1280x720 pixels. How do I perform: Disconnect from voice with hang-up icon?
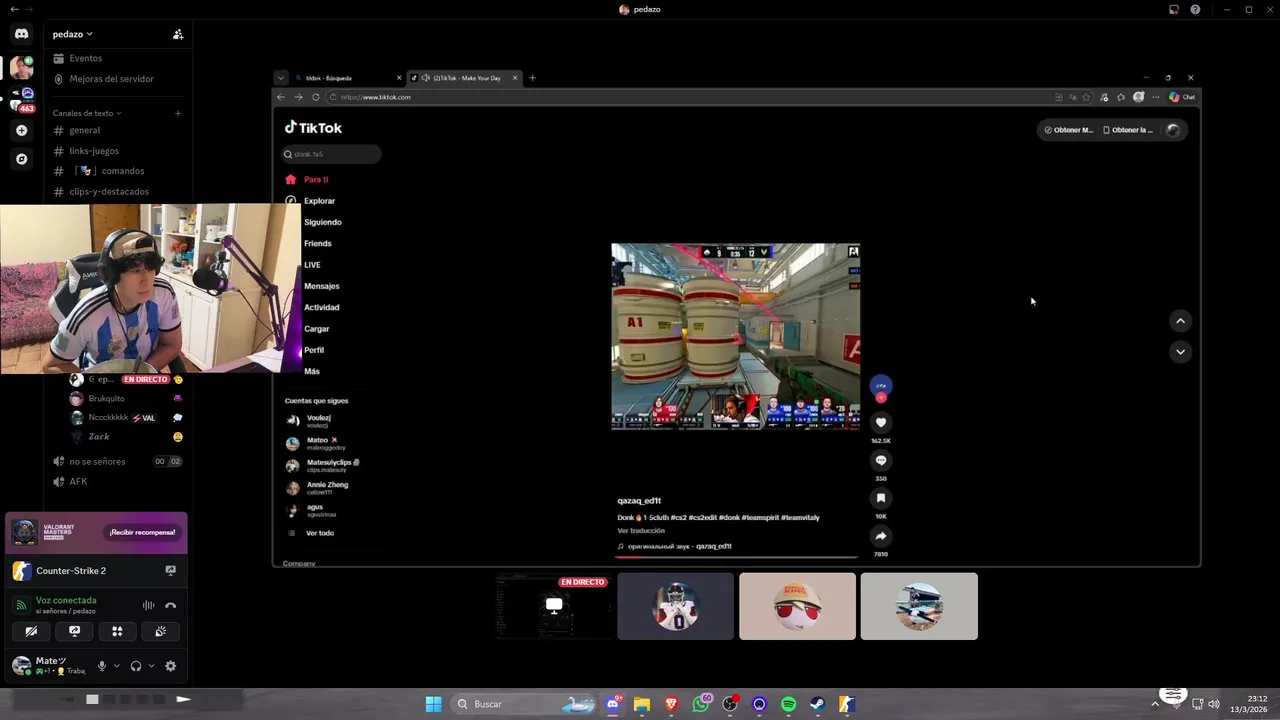pos(170,605)
